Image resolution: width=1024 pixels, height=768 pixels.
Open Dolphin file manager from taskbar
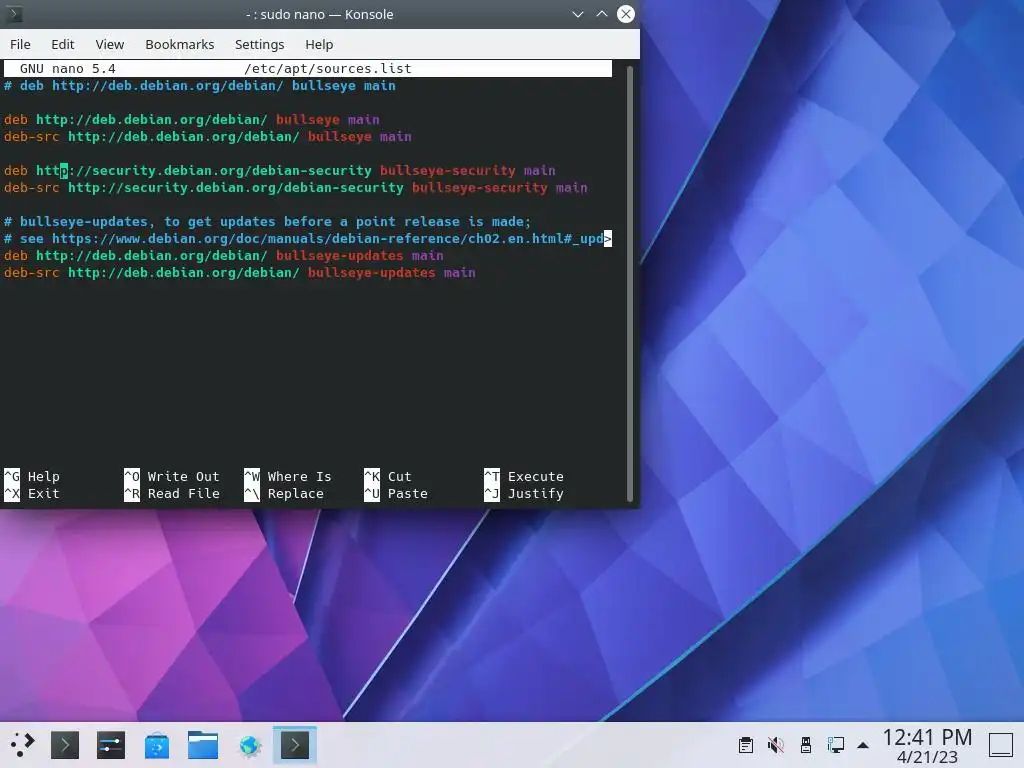tap(202, 744)
